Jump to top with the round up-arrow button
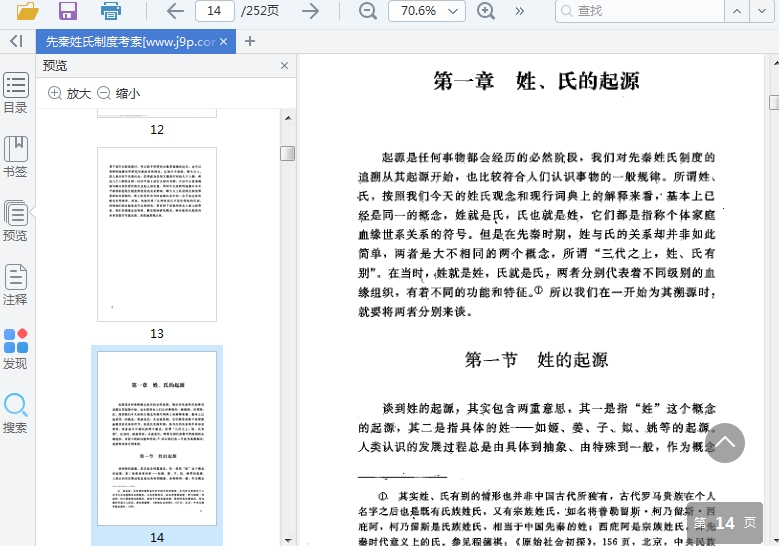The image size is (779, 546). 725,443
